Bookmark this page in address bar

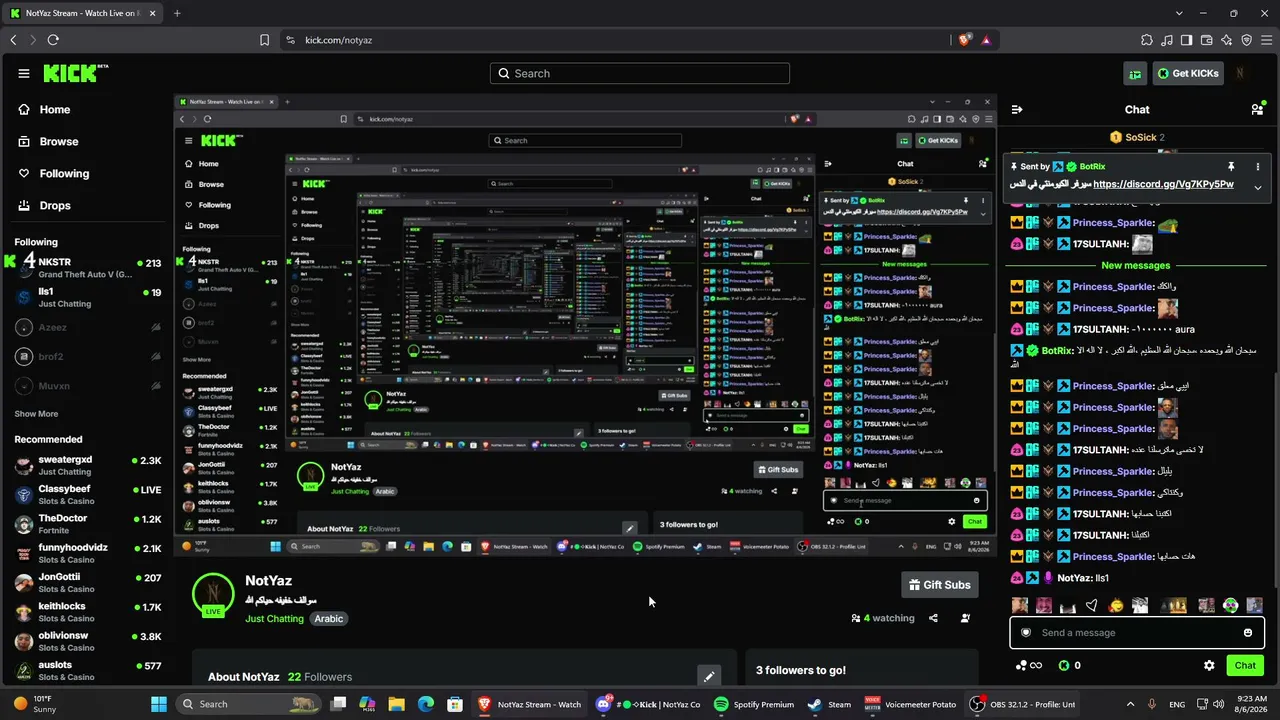coord(264,40)
